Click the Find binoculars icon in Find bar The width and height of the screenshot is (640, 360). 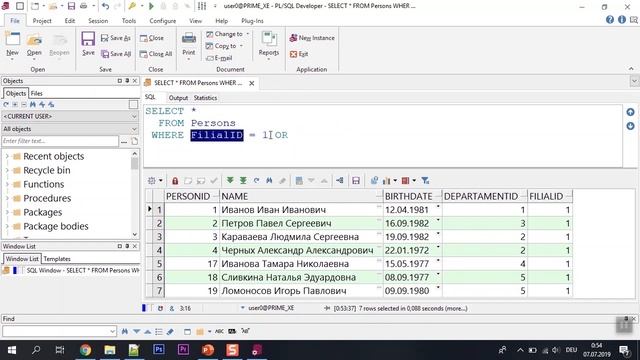point(124,331)
